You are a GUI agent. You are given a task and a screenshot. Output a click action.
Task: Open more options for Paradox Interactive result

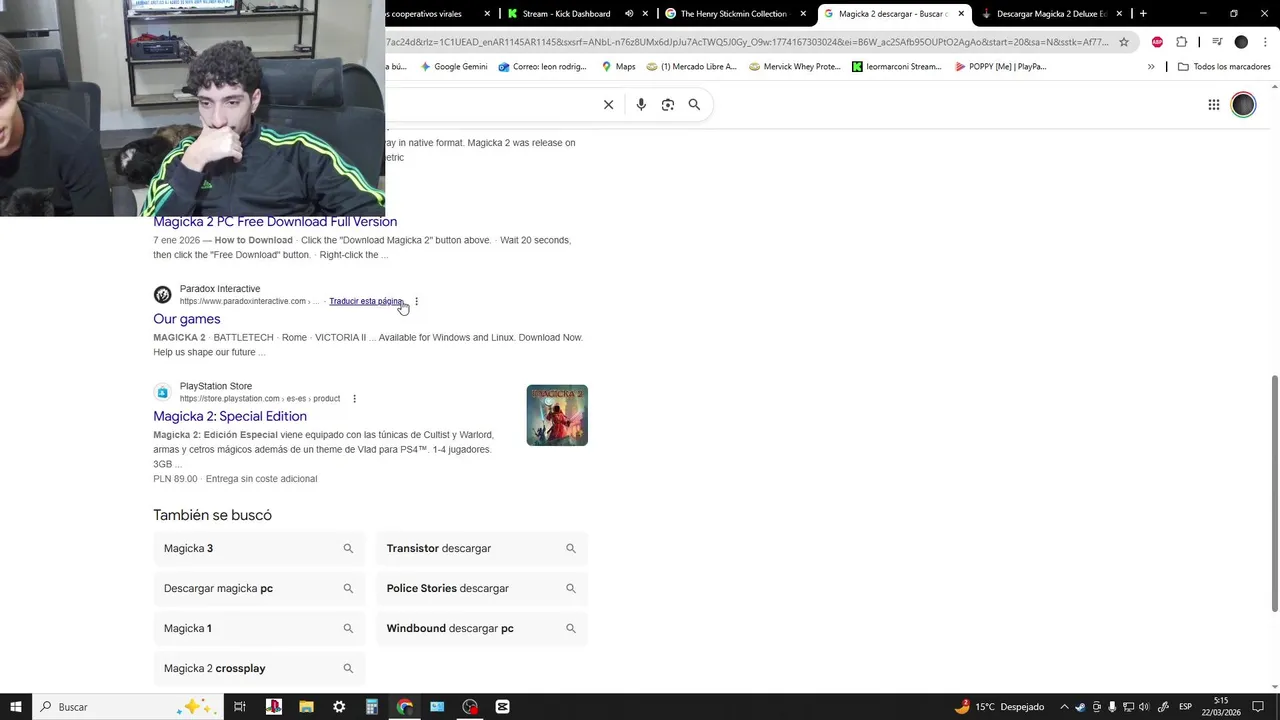416,301
